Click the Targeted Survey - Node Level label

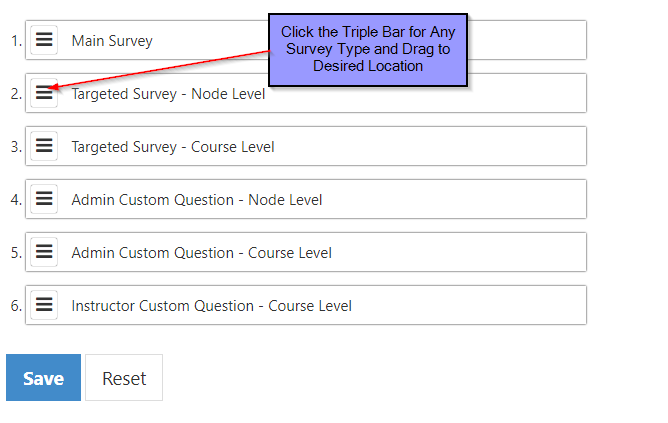[168, 94]
